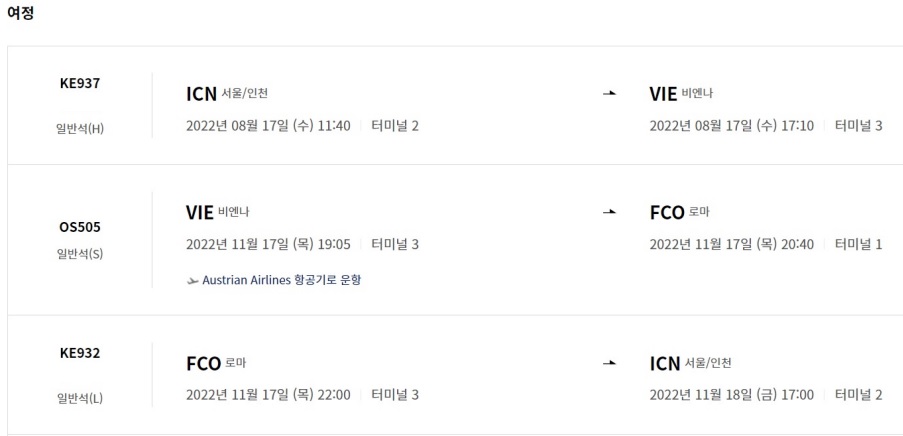
Task: Click the 일반석(L) cabin class label
Action: (x=80, y=397)
